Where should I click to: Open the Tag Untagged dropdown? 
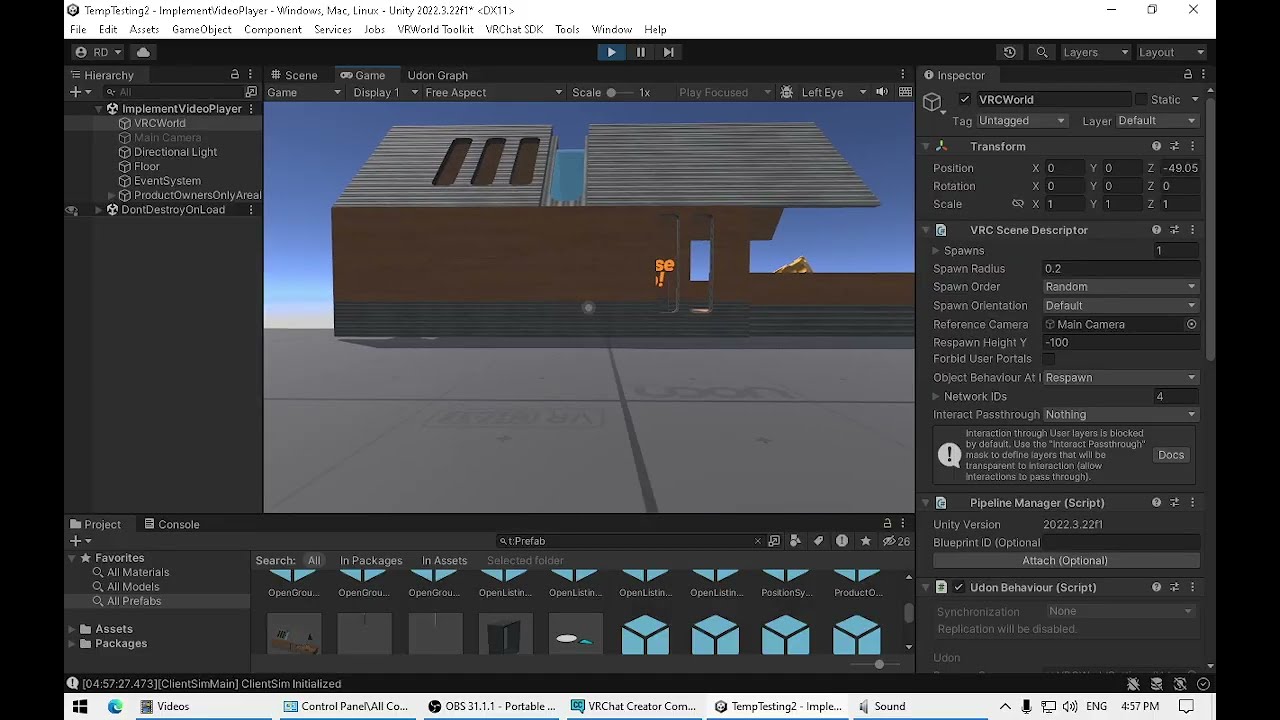(1022, 121)
